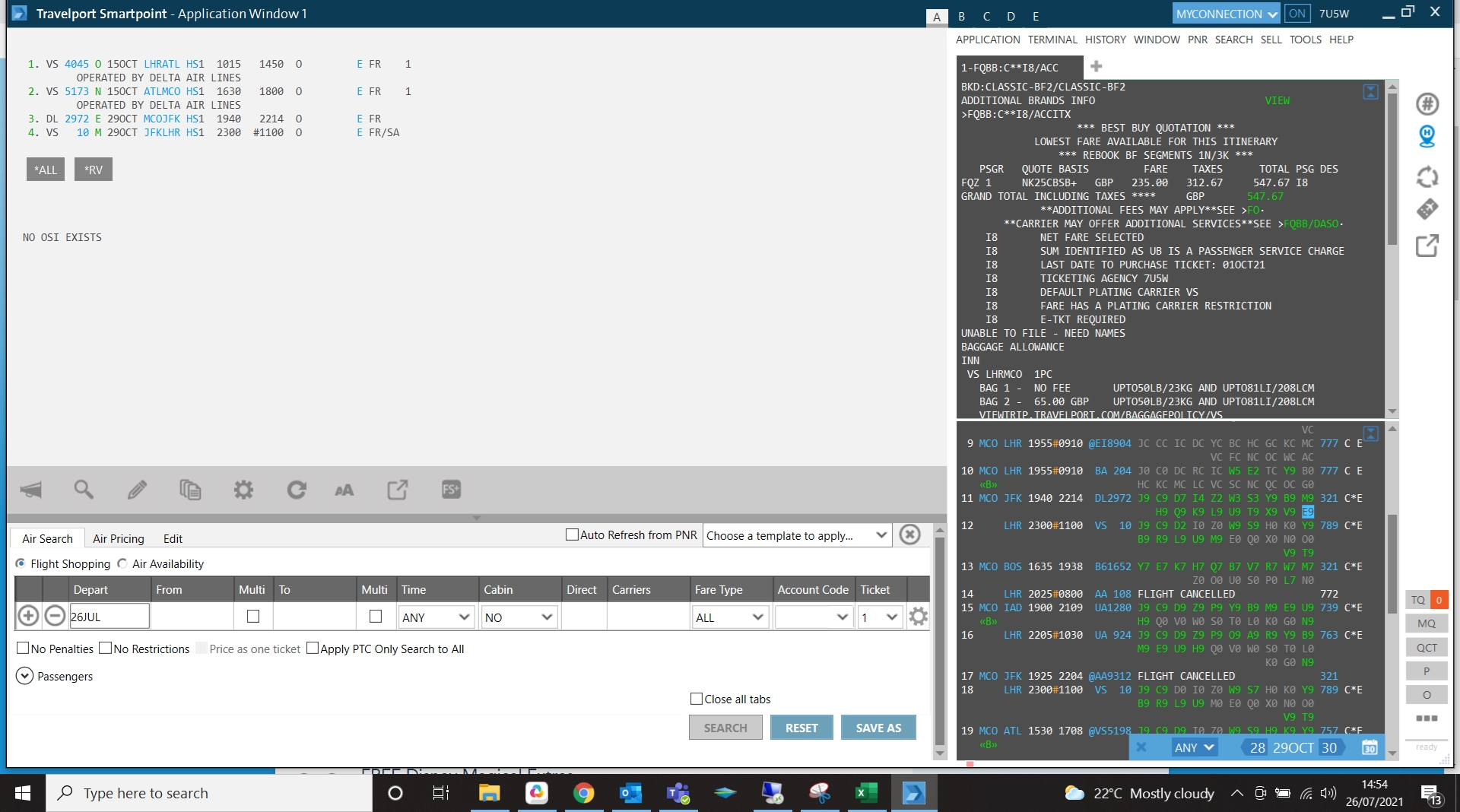
Task: Open the TOOLS menu
Action: point(1306,40)
